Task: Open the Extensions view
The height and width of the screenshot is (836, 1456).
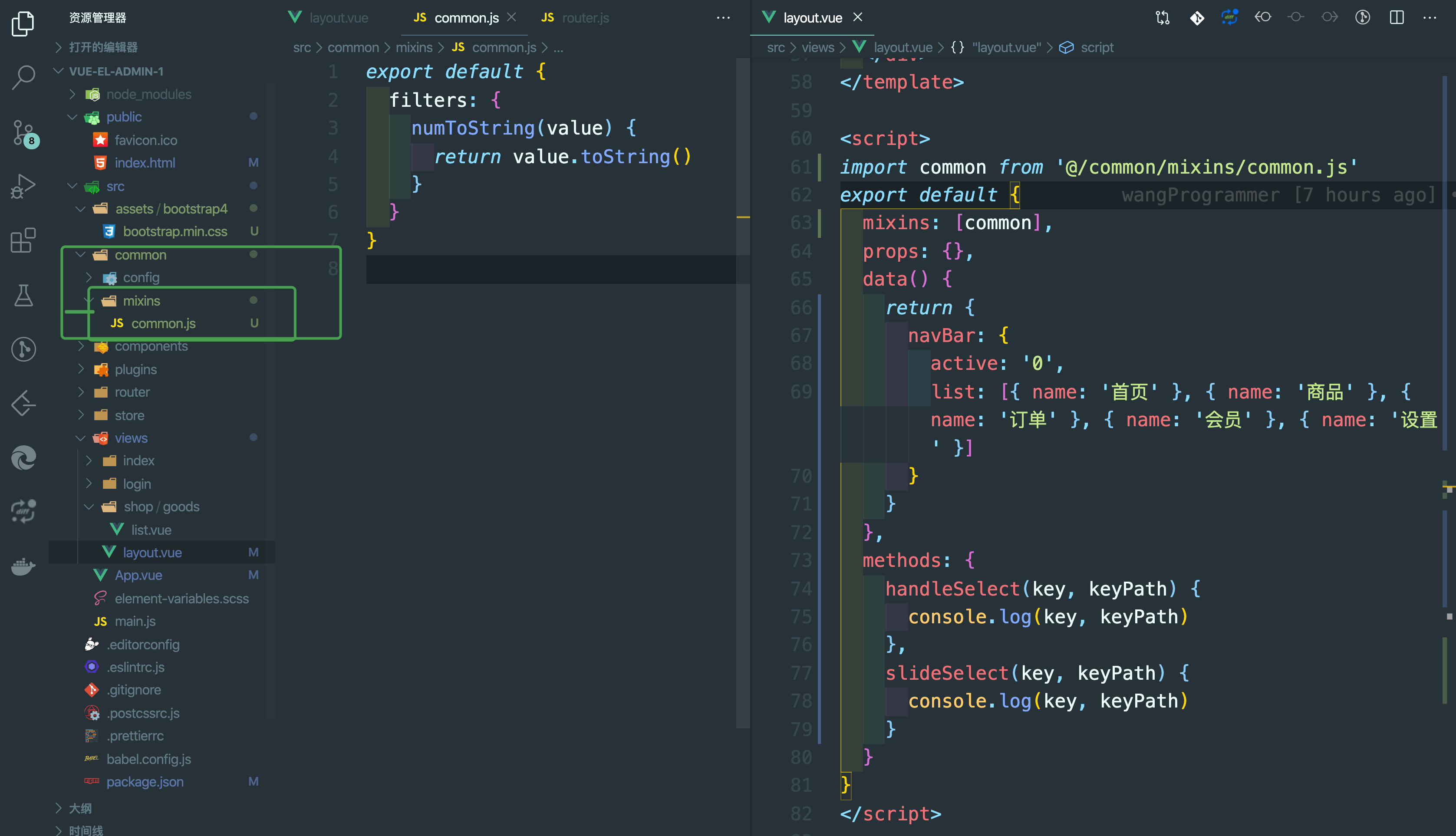Action: [23, 240]
